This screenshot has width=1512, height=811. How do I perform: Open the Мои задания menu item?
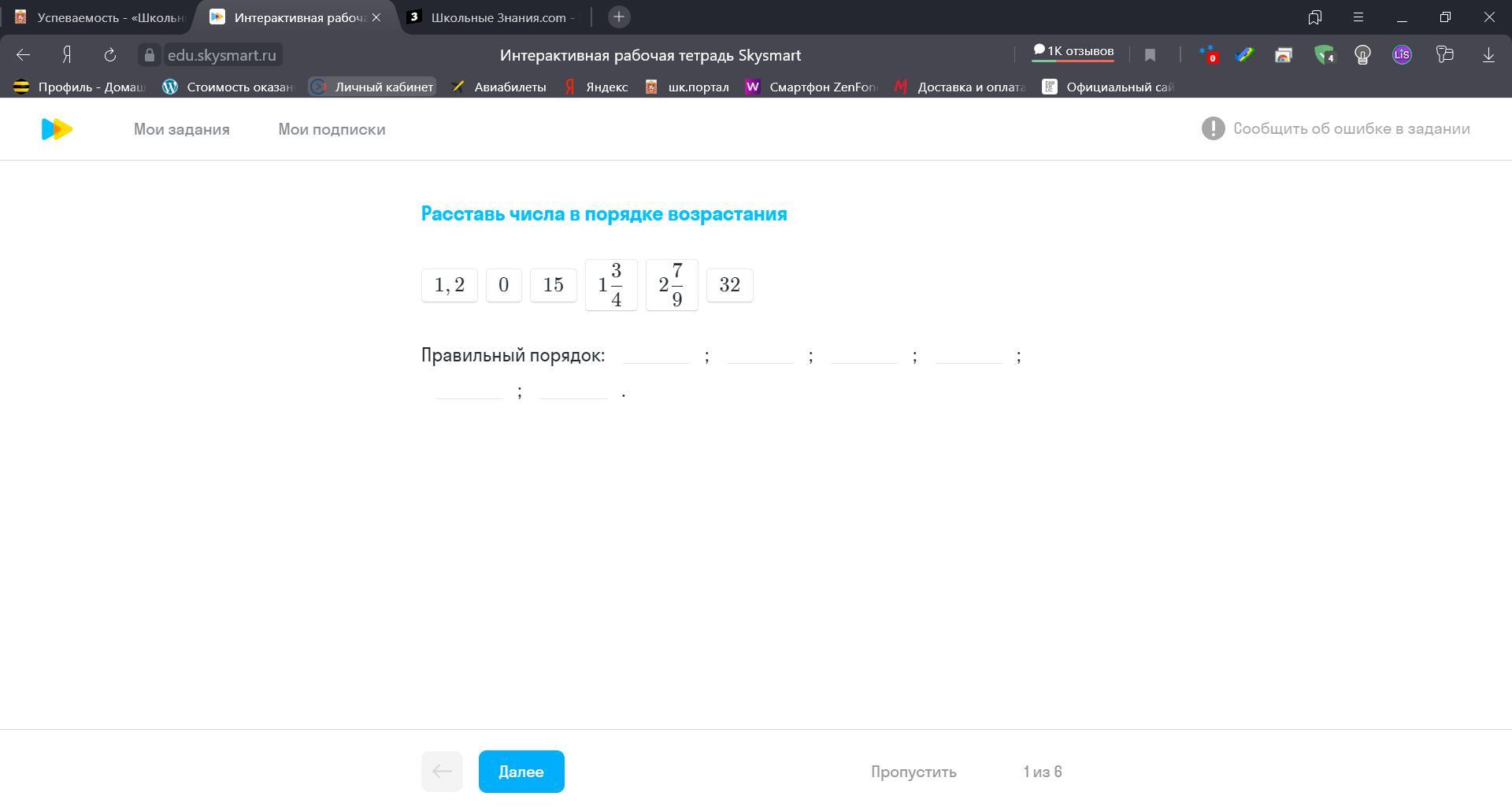[x=181, y=129]
